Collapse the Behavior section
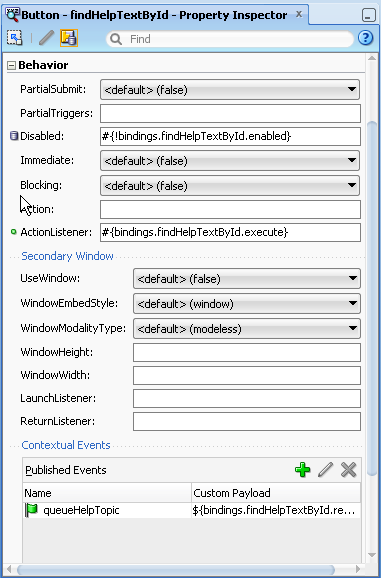The height and width of the screenshot is (578, 381). click(x=11, y=66)
